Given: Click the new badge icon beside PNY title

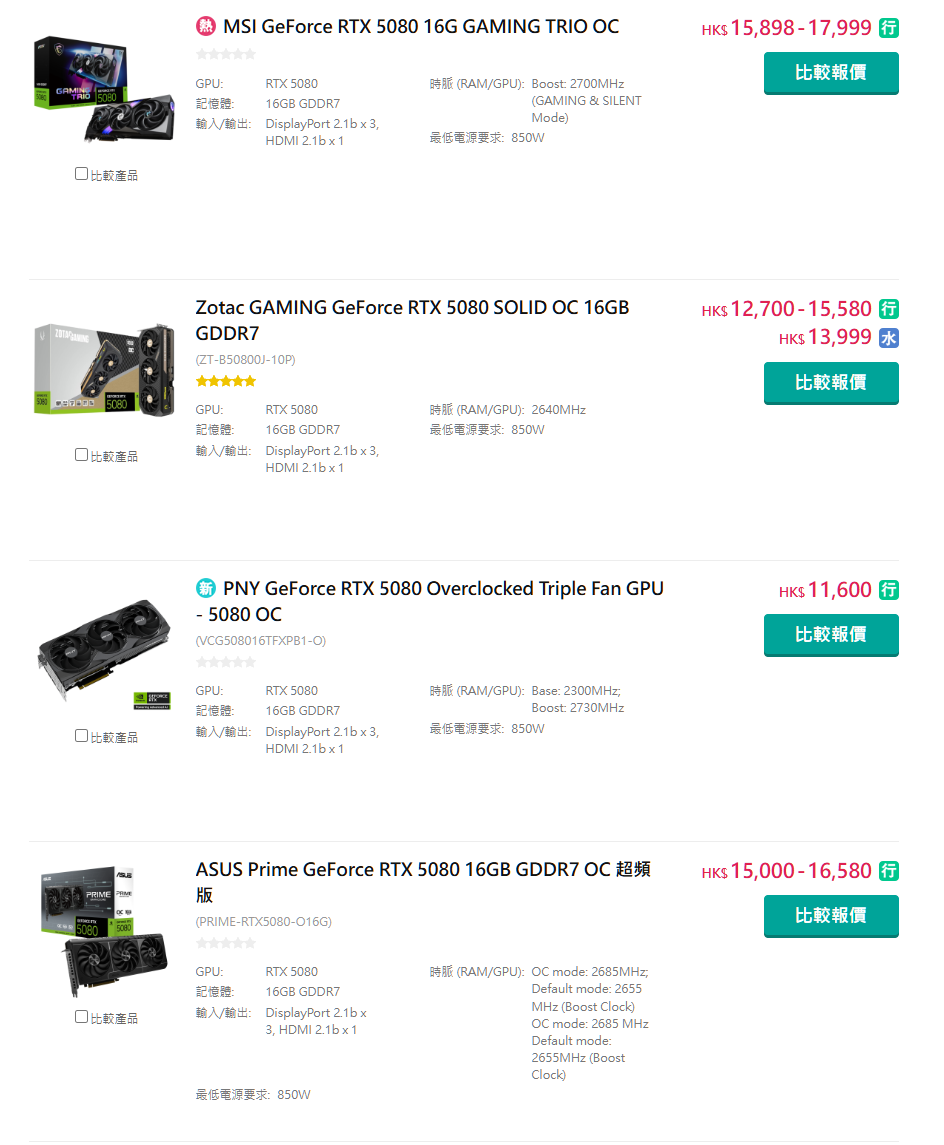Looking at the screenshot, I should click(206, 588).
